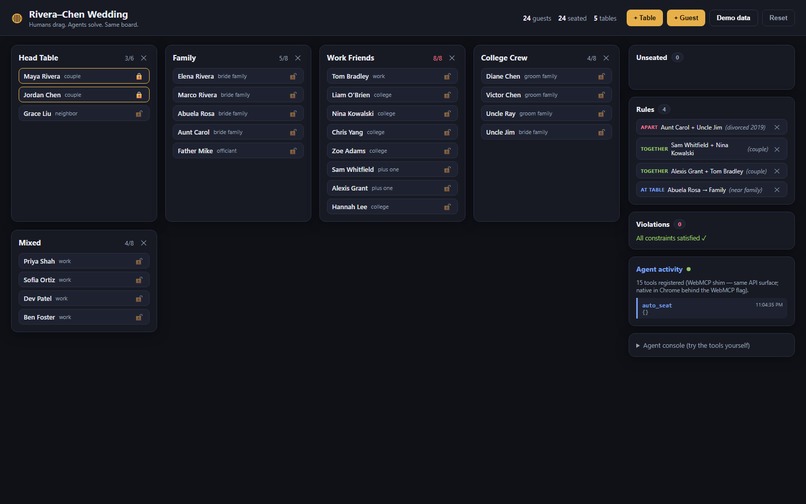The width and height of the screenshot is (806, 504).
Task: Click the 5 tables counter
Action: (605, 18)
